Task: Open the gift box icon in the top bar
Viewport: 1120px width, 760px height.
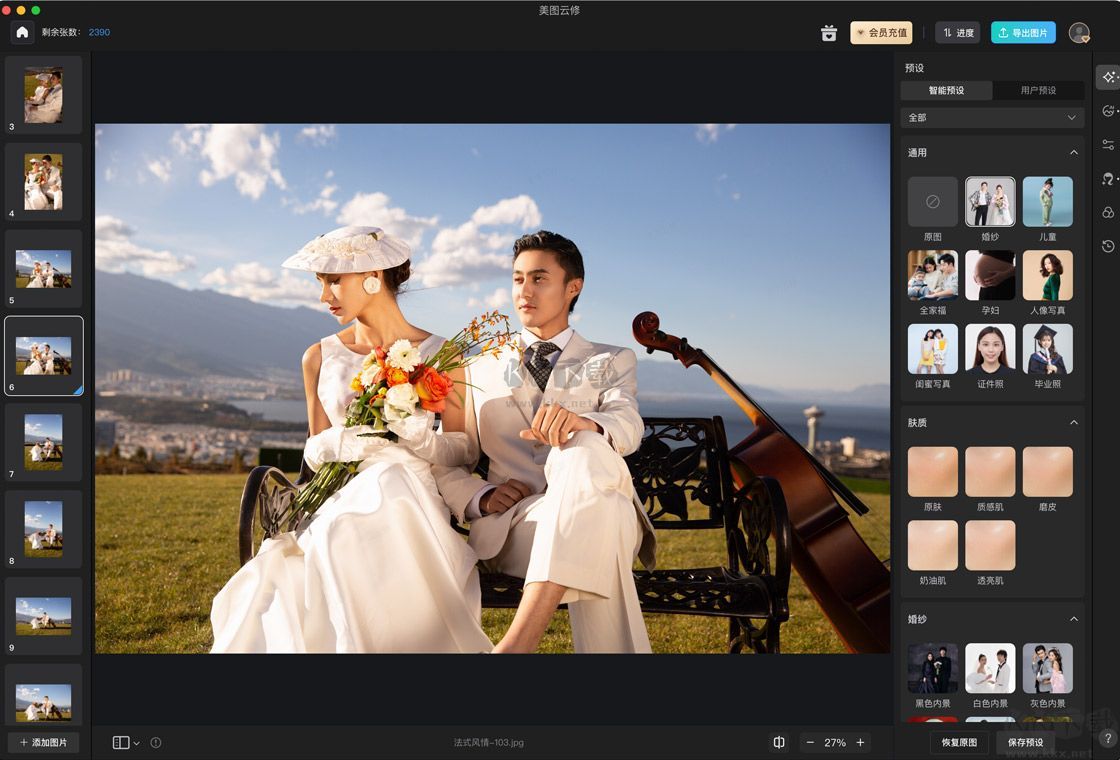Action: pyautogui.click(x=828, y=33)
